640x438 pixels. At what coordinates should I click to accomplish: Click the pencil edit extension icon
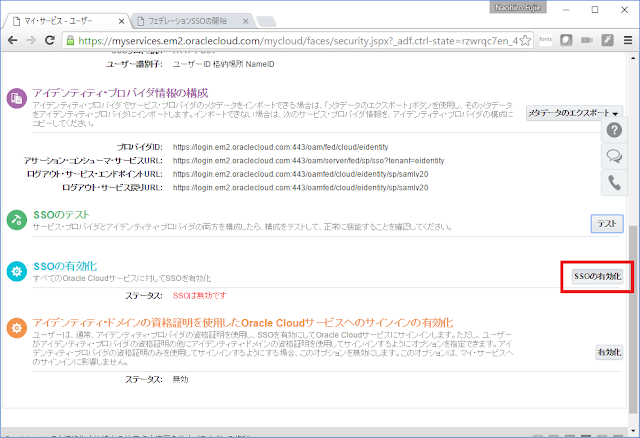pos(607,40)
